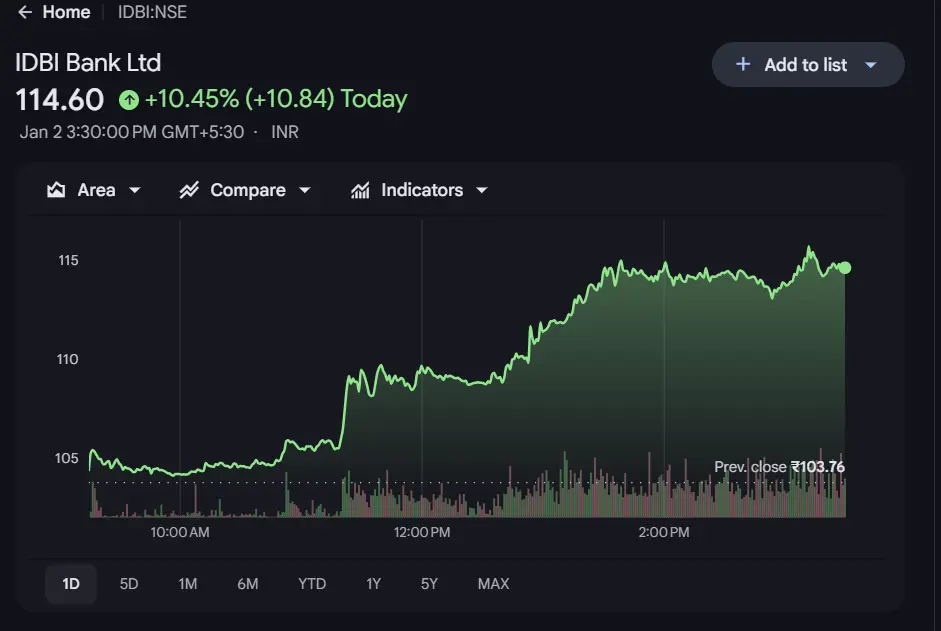
Task: Click the plus icon on Add to list
Action: coord(743,65)
